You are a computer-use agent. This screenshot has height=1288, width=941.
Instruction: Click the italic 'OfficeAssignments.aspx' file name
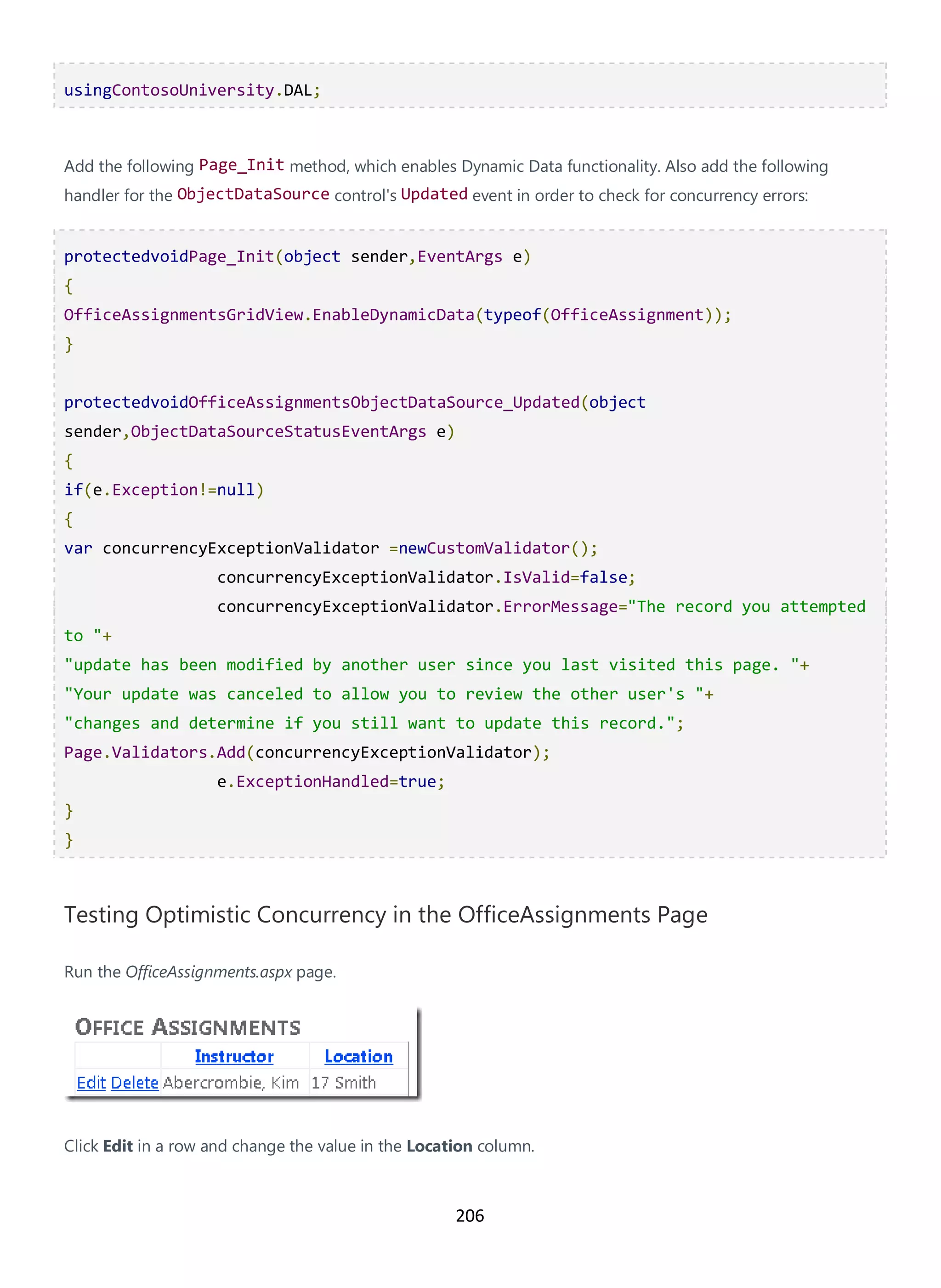tap(209, 972)
